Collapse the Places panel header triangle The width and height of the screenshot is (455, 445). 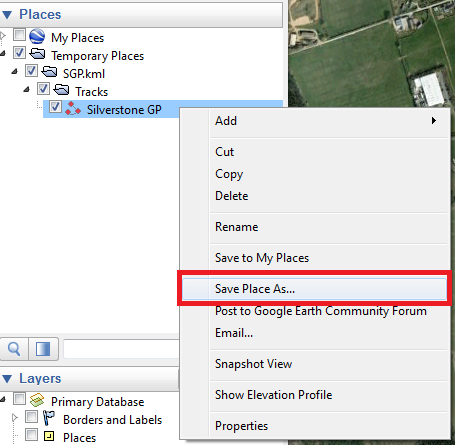click(7, 15)
